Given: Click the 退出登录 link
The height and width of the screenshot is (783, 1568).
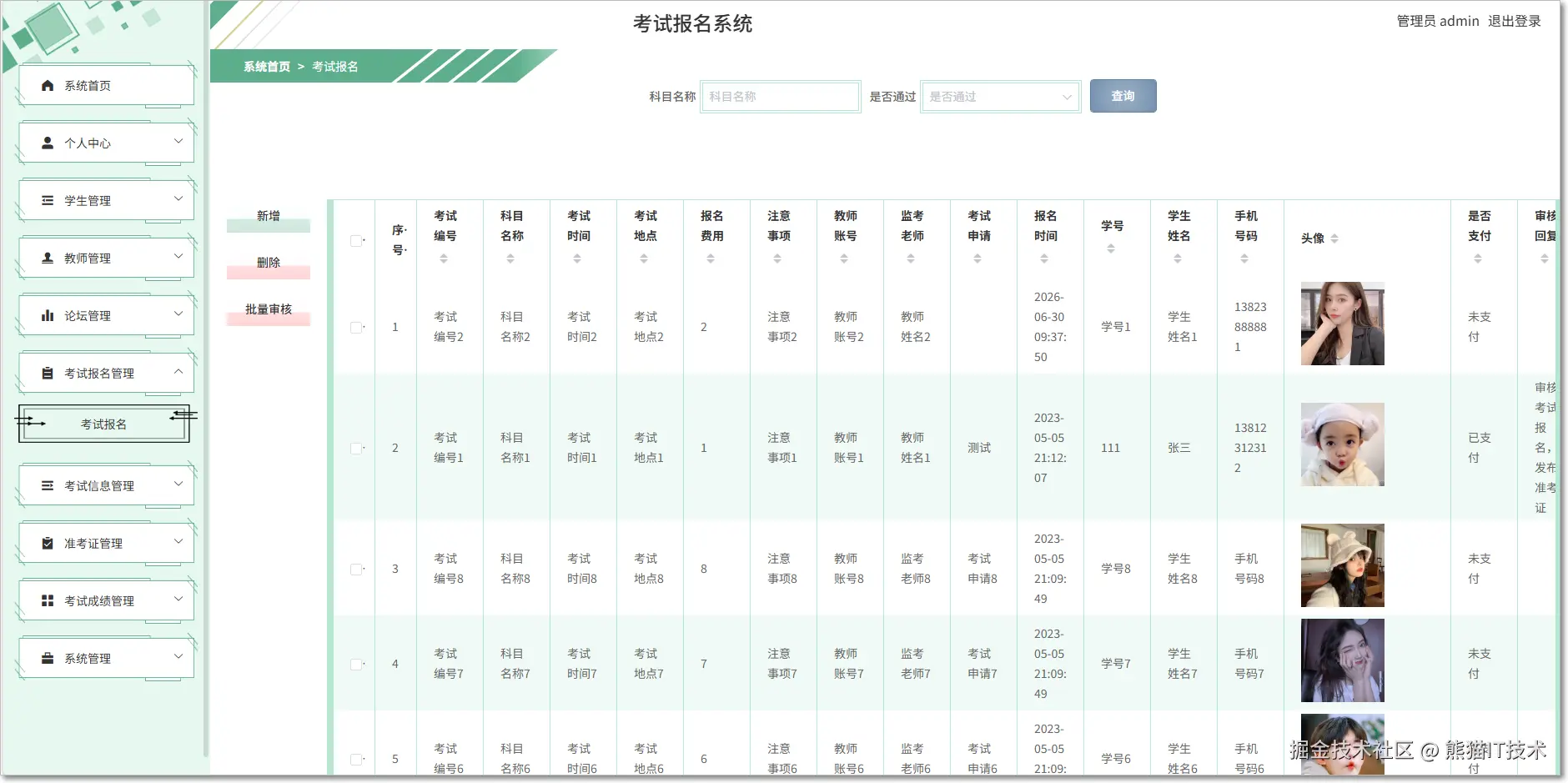Looking at the screenshot, I should coord(1515,21).
